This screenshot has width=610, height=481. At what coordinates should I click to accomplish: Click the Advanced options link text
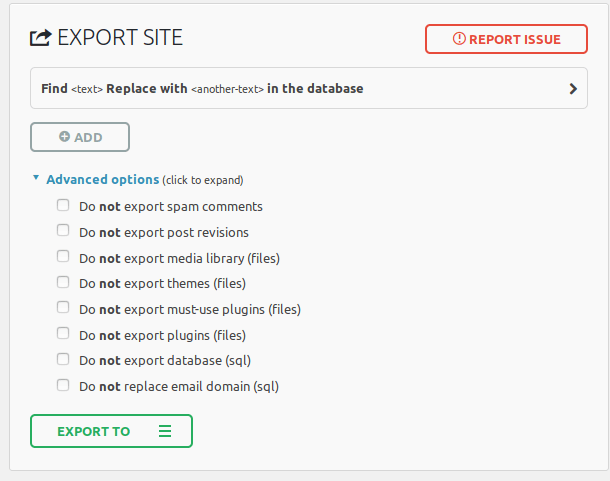[103, 179]
